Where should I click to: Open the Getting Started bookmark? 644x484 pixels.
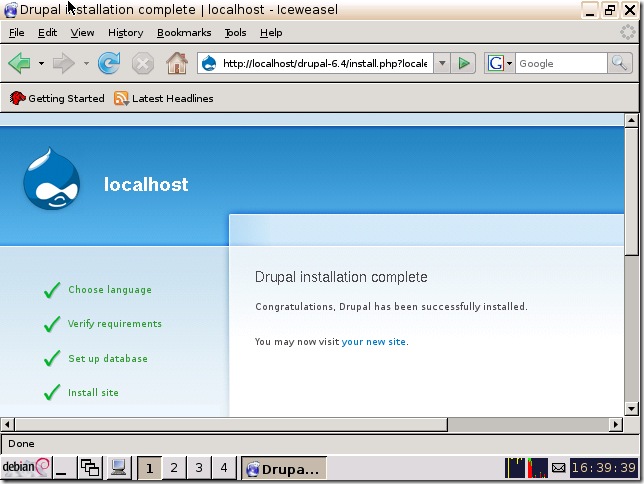pyautogui.click(x=57, y=98)
